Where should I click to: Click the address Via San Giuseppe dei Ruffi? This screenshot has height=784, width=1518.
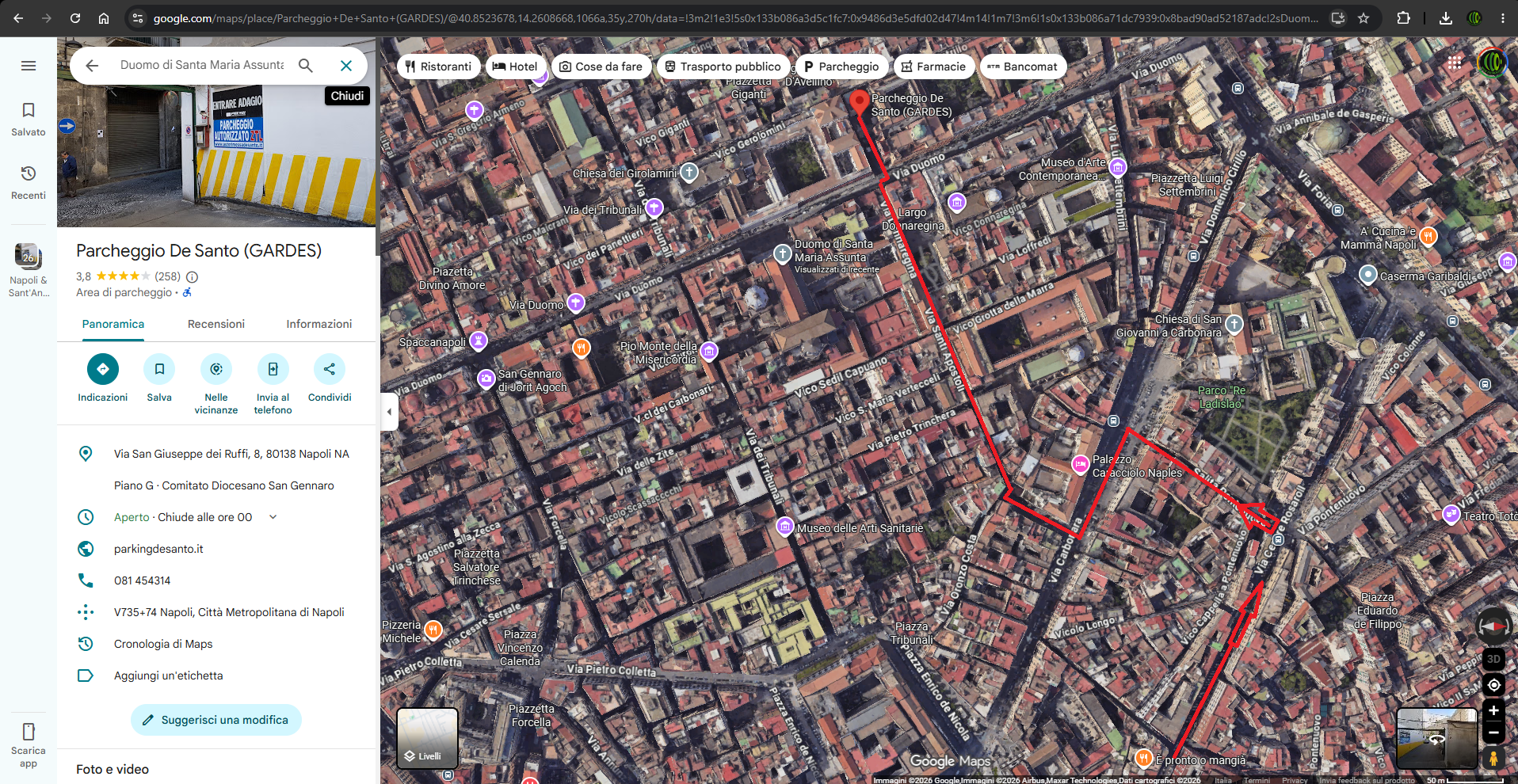231,454
